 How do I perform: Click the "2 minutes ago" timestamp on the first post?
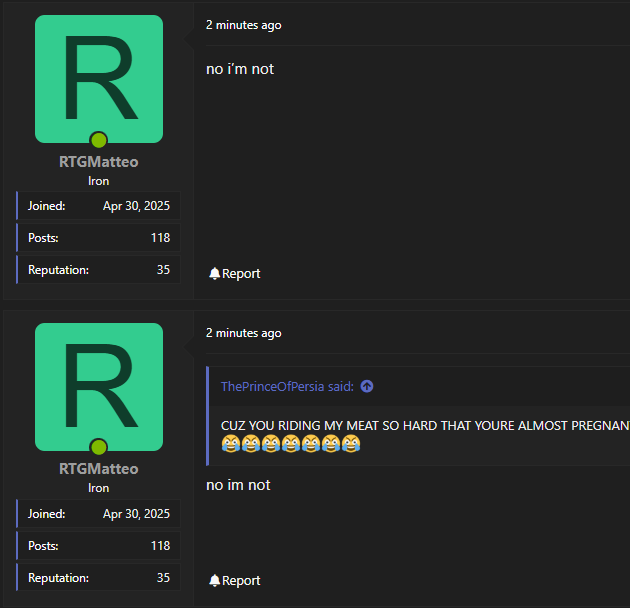(243, 25)
